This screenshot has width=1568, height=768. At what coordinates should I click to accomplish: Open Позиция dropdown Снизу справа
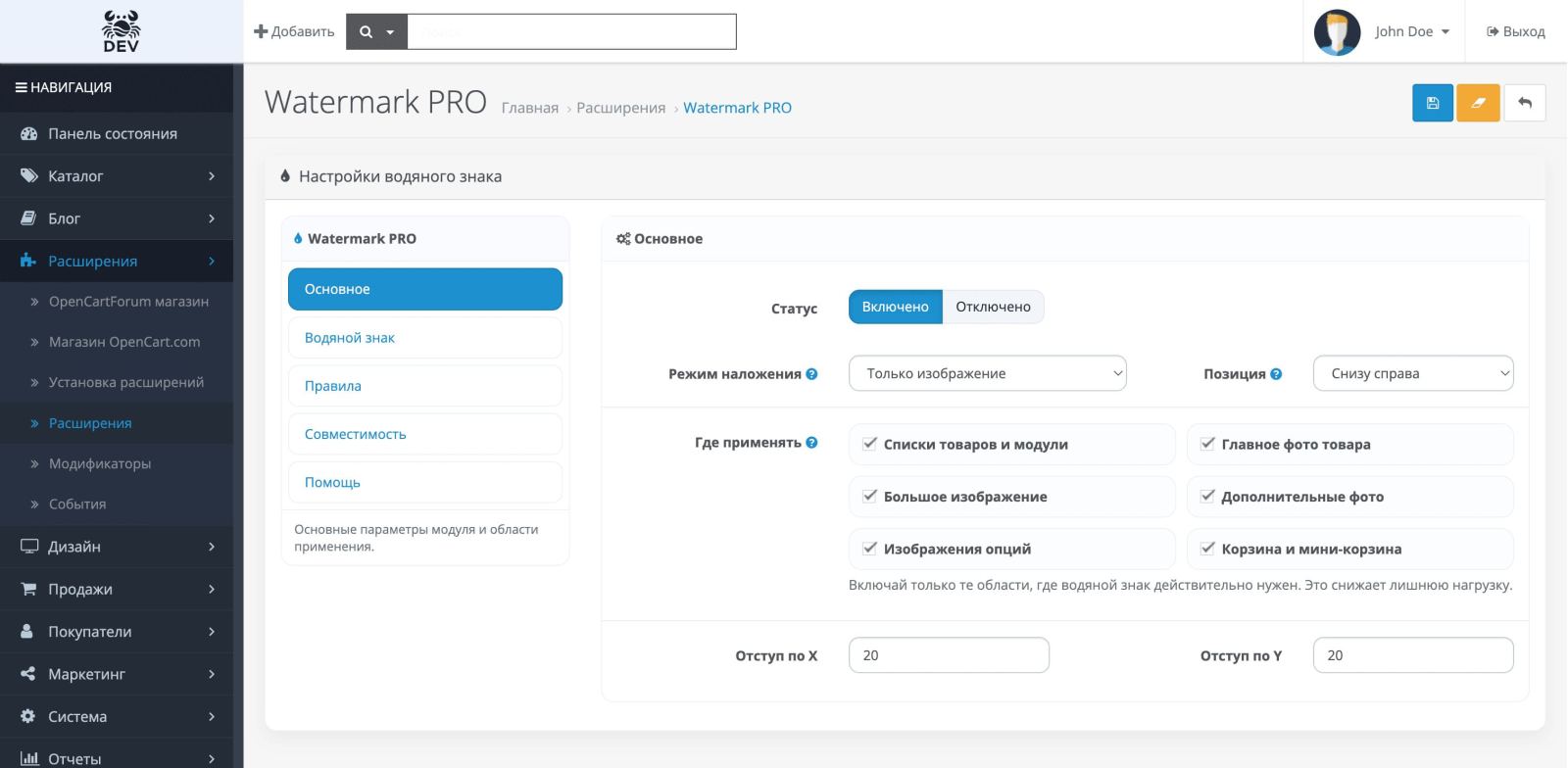pos(1413,373)
